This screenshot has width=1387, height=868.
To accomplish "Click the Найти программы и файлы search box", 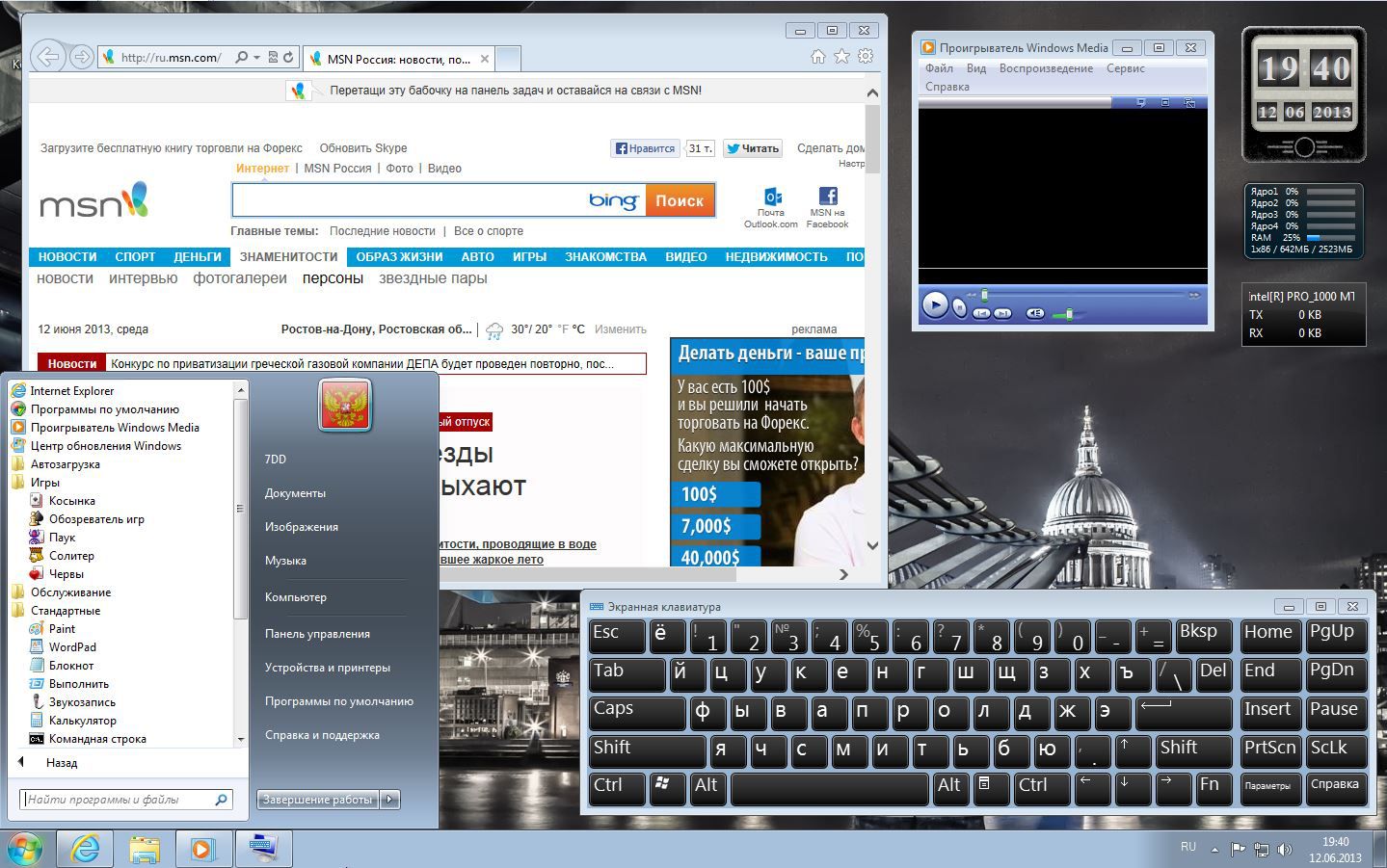I will (x=126, y=800).
